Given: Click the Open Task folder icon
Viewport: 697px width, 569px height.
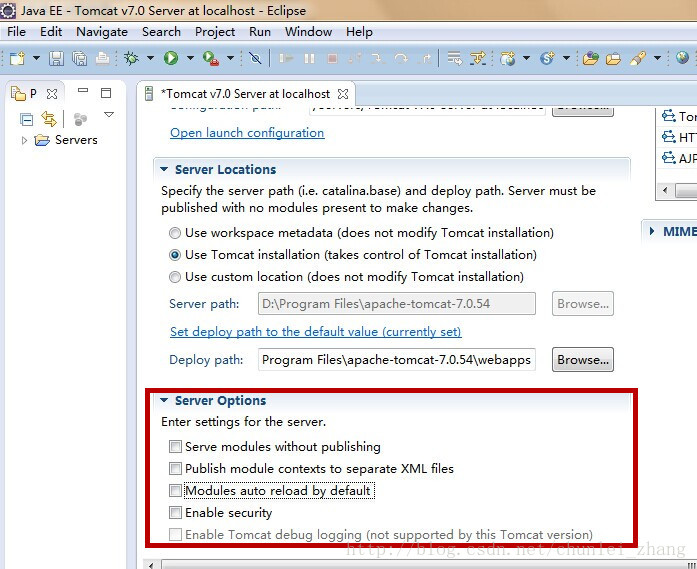Looking at the screenshot, I should [x=613, y=58].
